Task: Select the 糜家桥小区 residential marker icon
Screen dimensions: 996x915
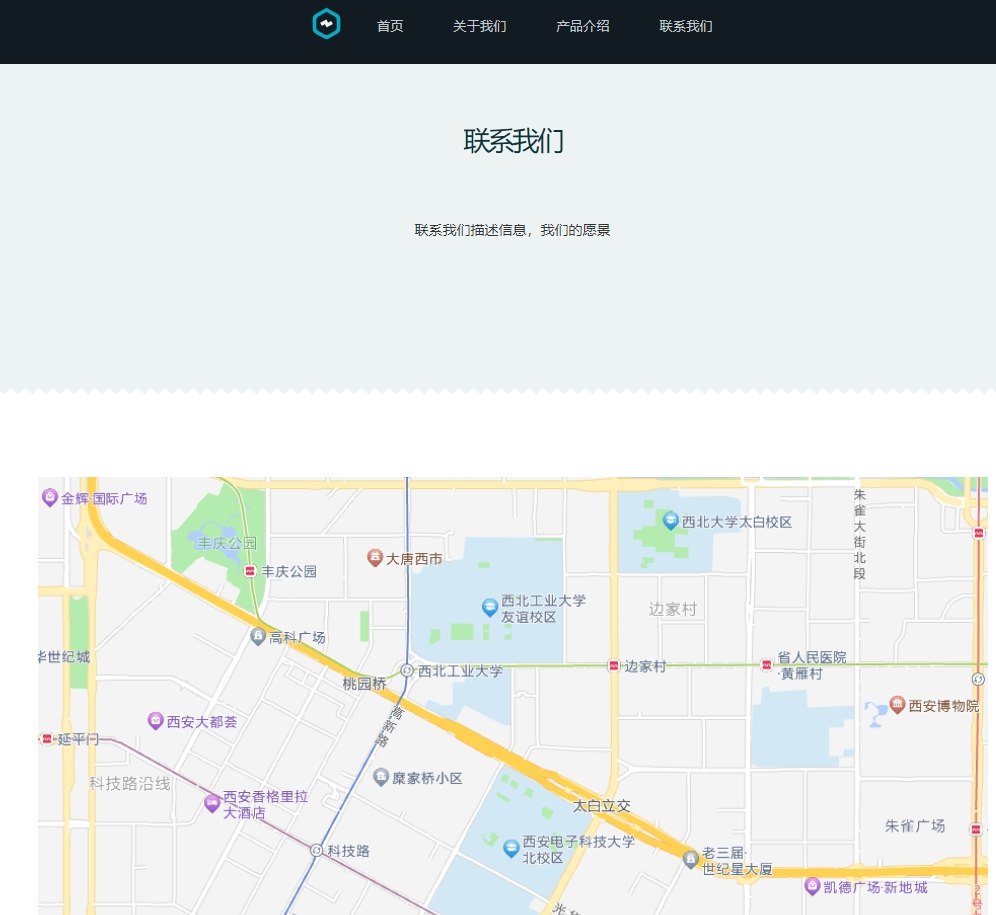Action: tap(381, 776)
